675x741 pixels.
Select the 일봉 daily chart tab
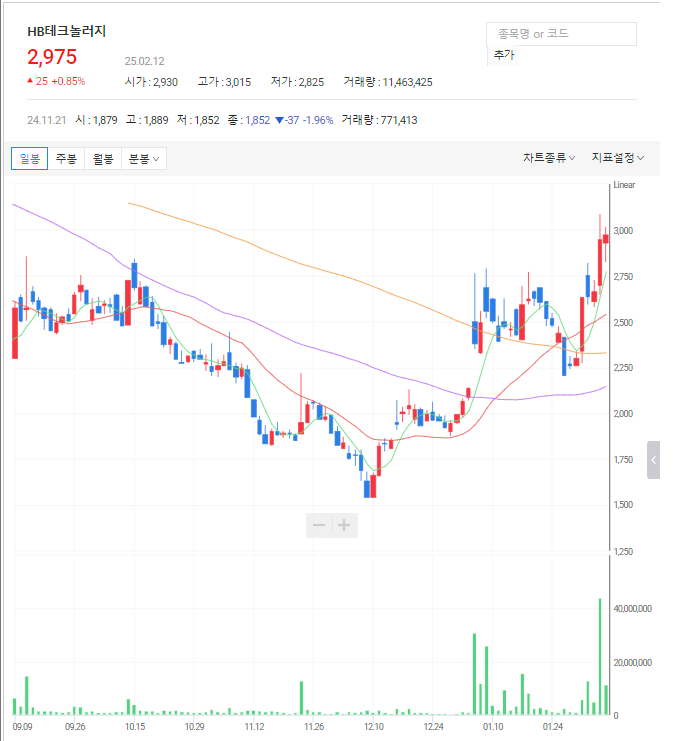[x=29, y=158]
